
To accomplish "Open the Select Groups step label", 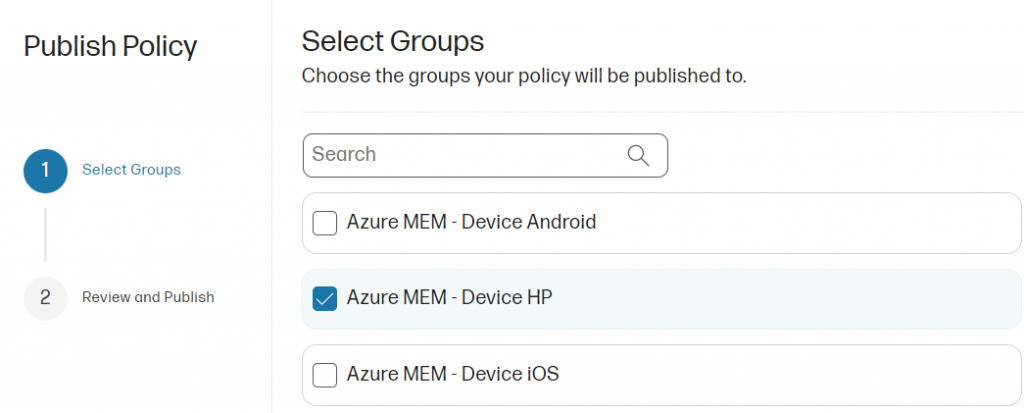I will (x=131, y=170).
